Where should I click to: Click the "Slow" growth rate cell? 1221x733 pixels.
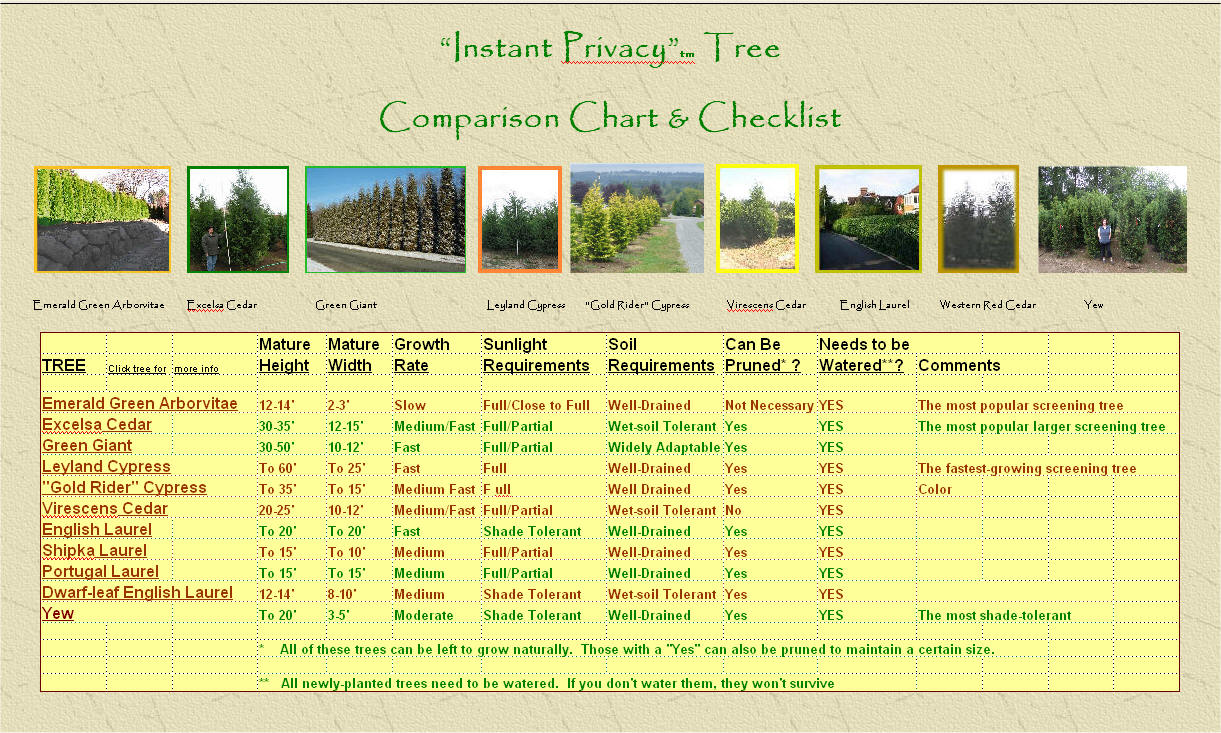coord(410,406)
